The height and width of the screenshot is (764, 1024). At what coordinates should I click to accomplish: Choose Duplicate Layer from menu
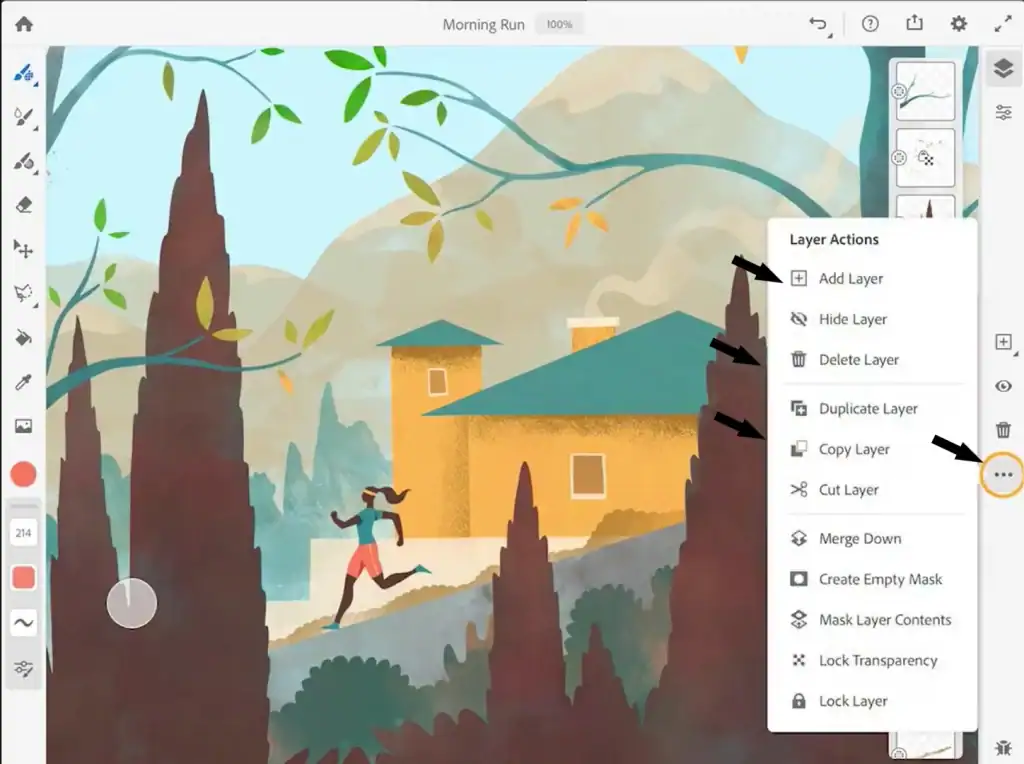(867, 408)
